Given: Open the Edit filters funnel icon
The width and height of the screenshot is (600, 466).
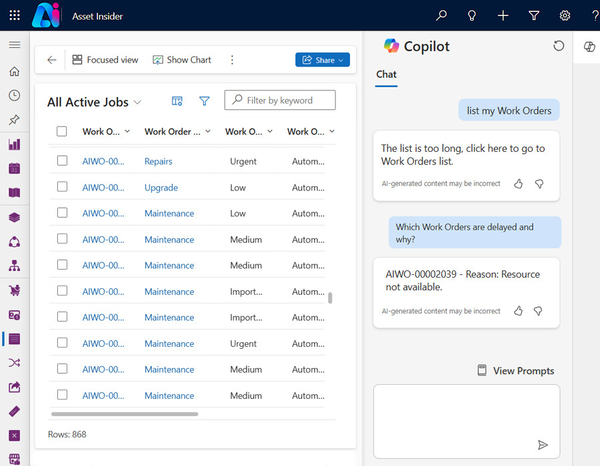Looking at the screenshot, I should click(204, 101).
